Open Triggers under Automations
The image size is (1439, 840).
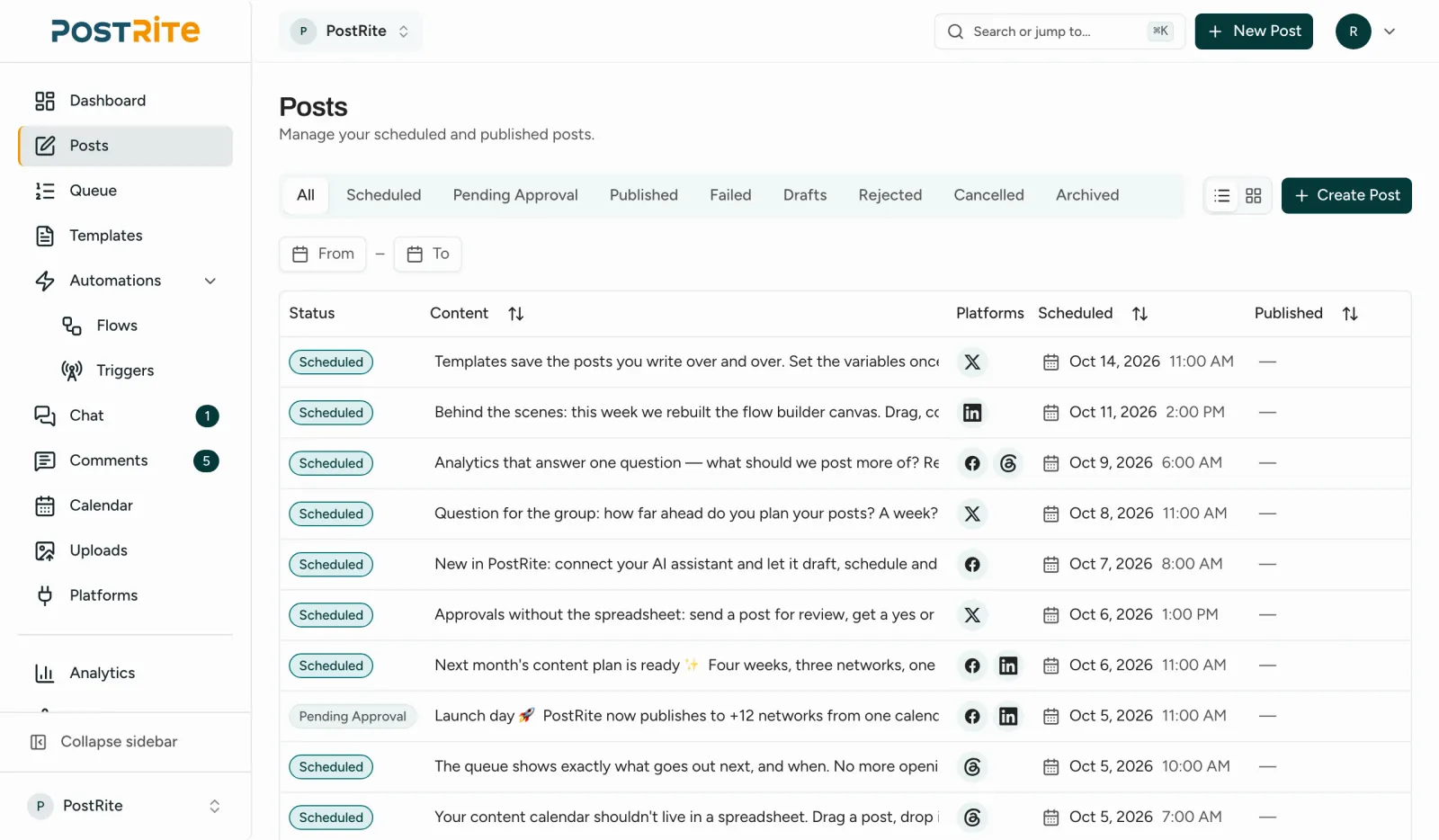click(139, 371)
